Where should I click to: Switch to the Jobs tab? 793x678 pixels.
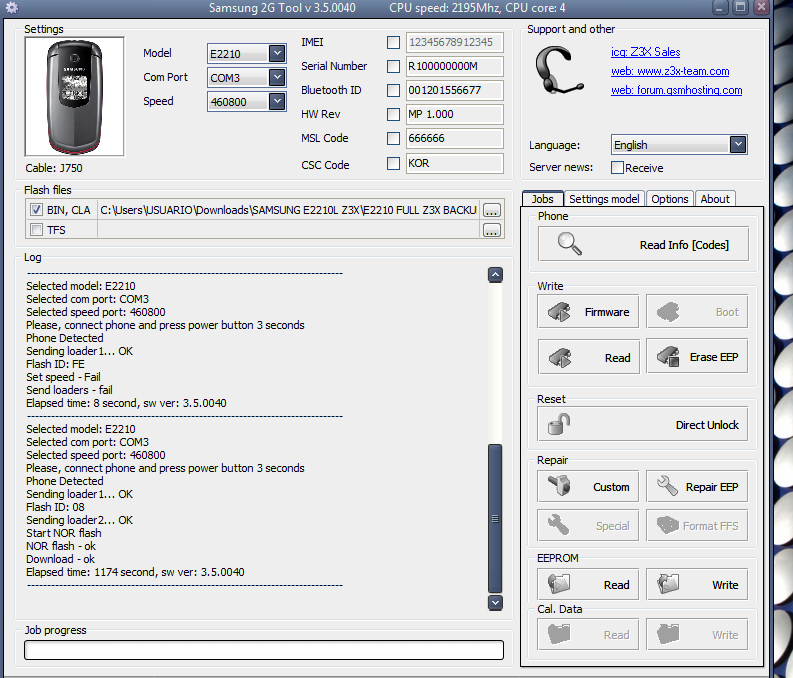pos(542,199)
